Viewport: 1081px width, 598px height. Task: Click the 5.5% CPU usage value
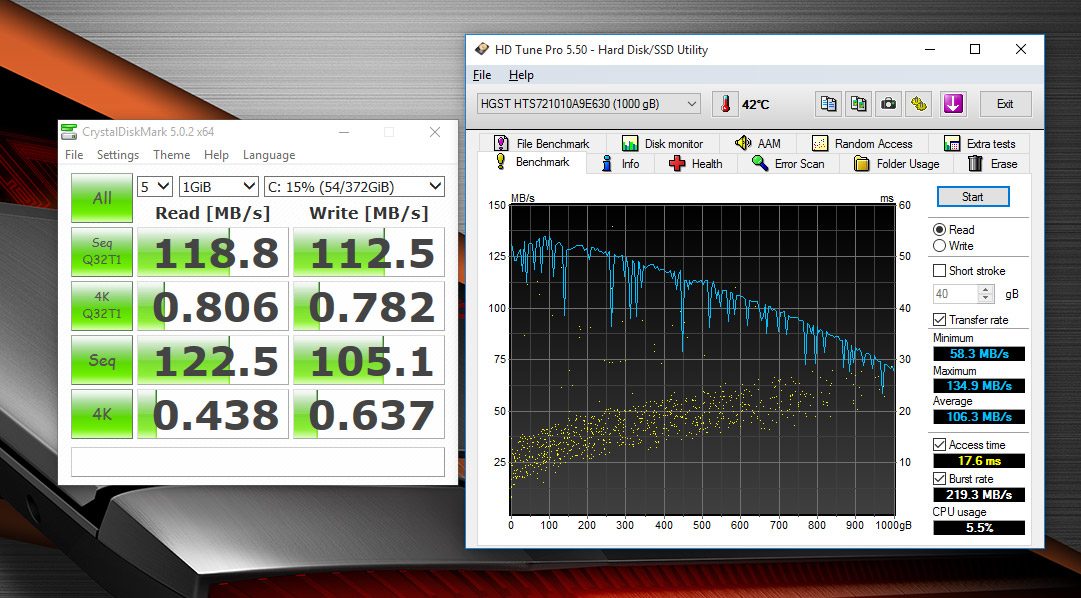[x=979, y=528]
